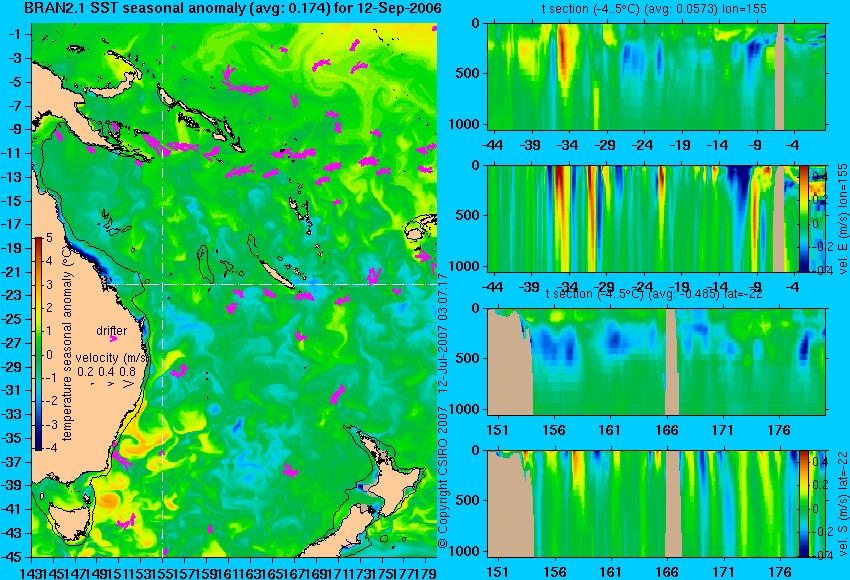This screenshot has width=850, height=580.
Task: Click the velocity arrow samples below '0.2 0.4 0.8'
Action: pos(111,384)
